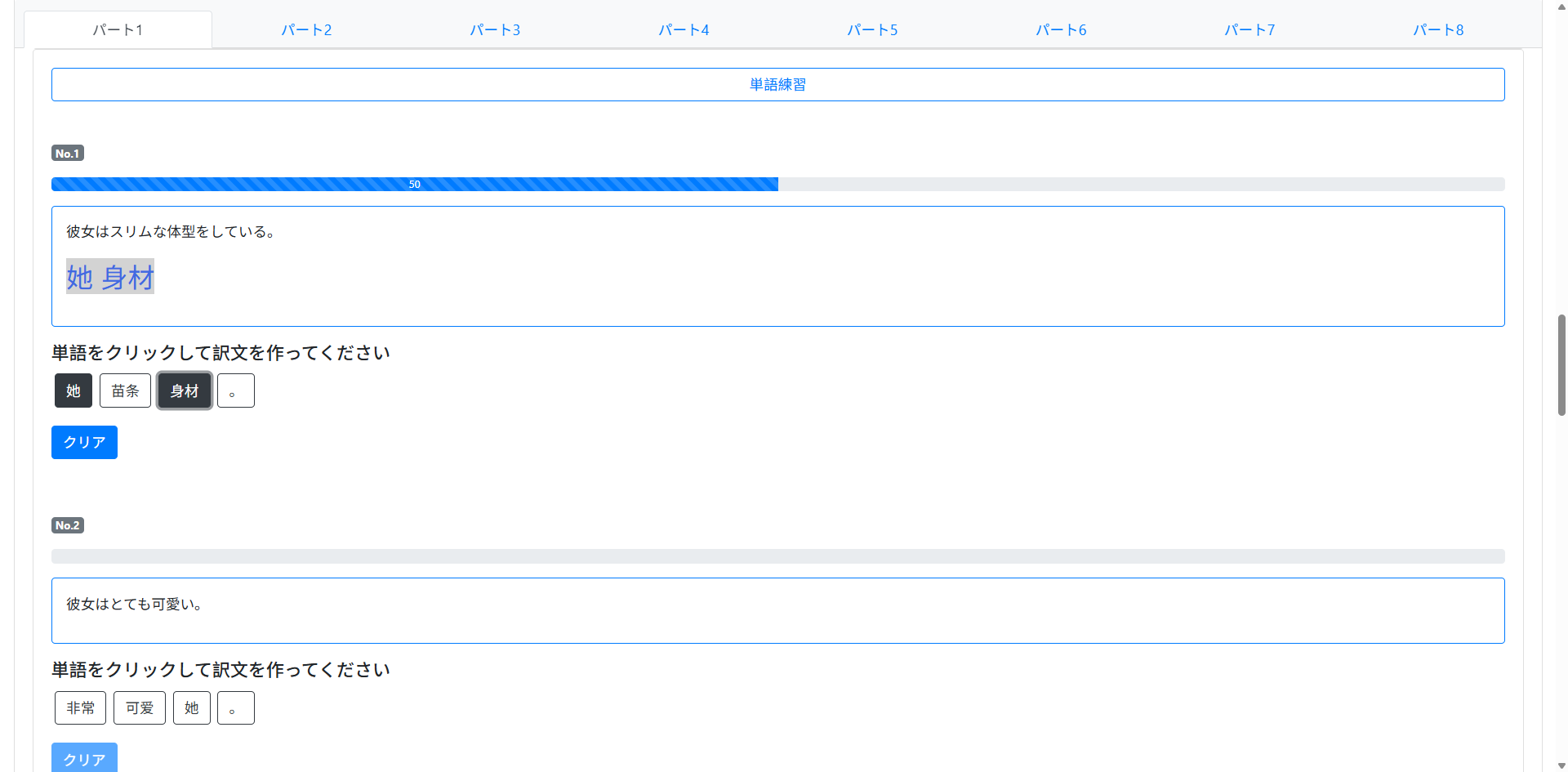
Task: Click the 。 period button in No.1
Action: pos(236,390)
